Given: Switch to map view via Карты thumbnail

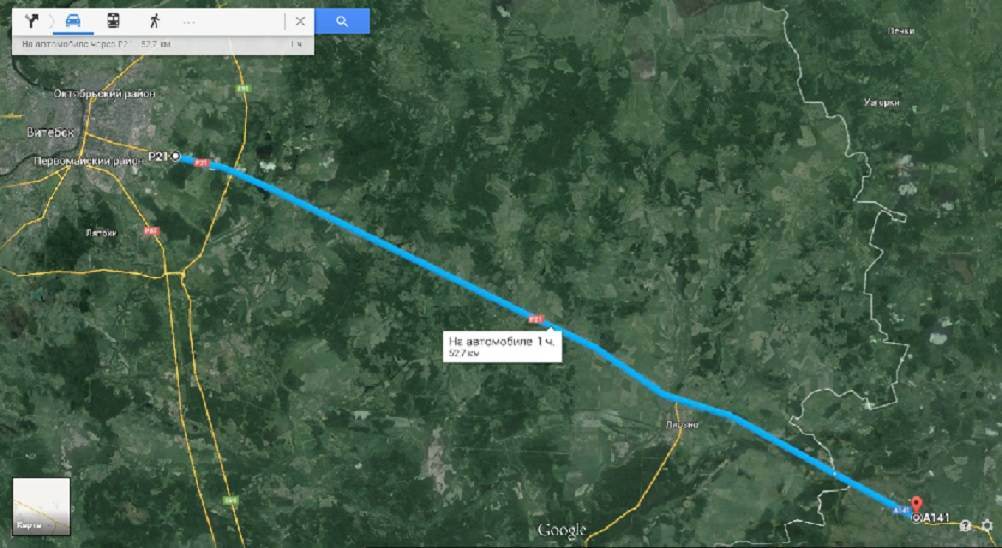Looking at the screenshot, I should 41,506.
